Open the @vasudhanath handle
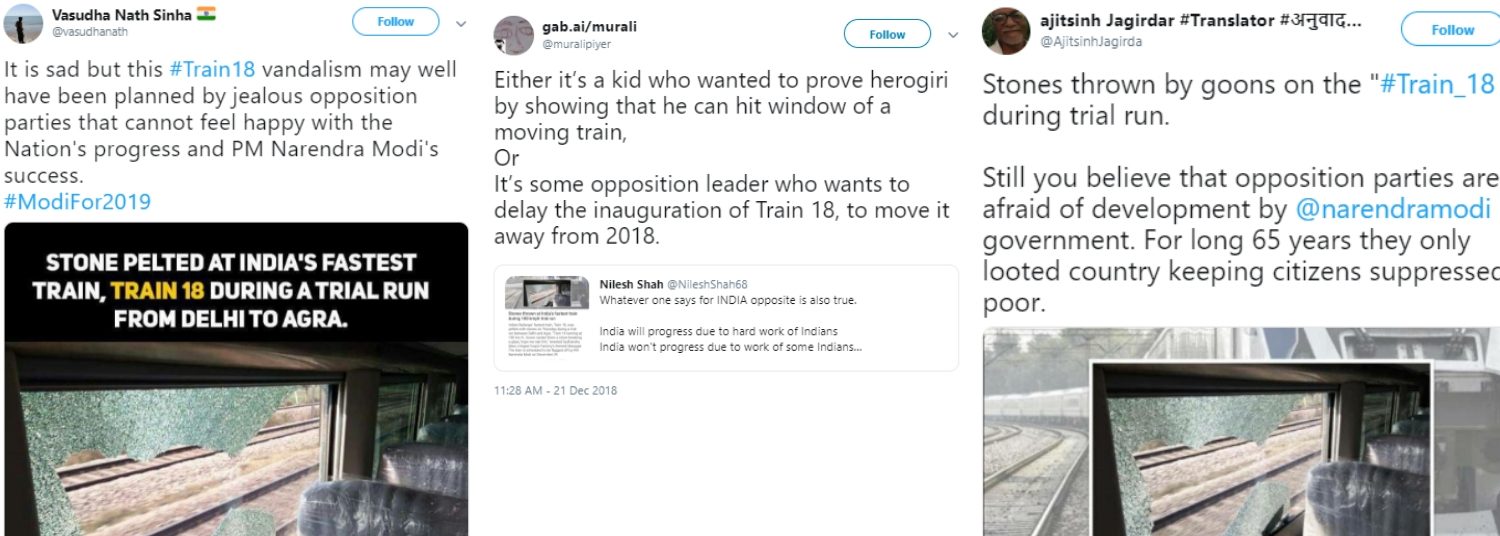 point(90,32)
